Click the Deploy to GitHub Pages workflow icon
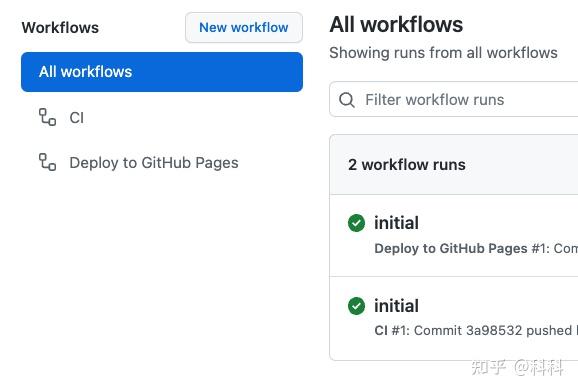This screenshot has width=578, height=392. [48, 162]
